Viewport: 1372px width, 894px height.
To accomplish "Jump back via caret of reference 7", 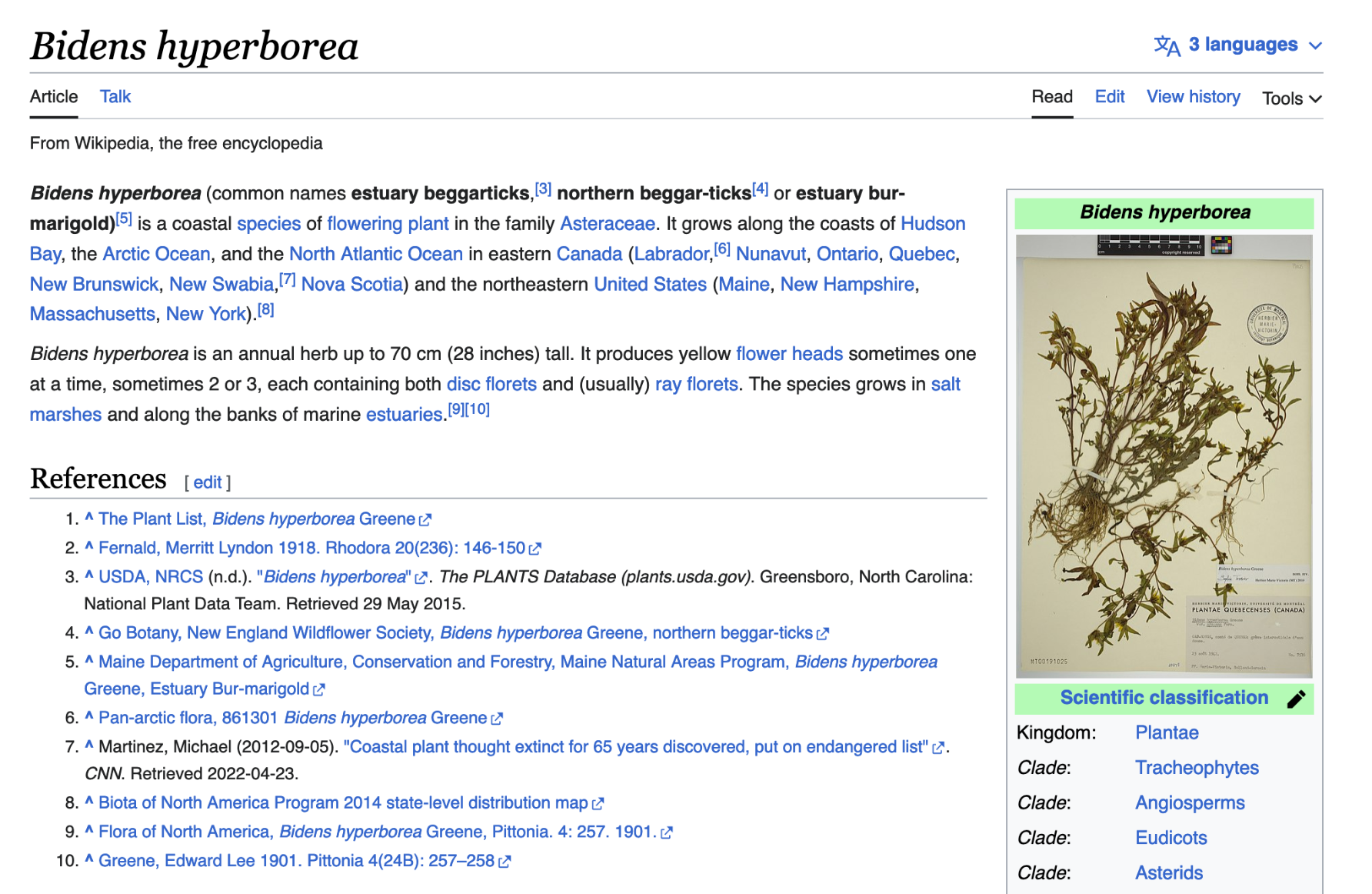I will coord(89,746).
